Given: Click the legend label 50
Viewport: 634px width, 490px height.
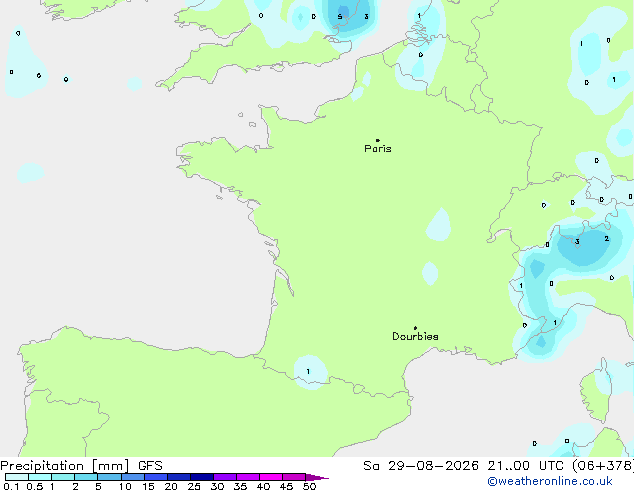Looking at the screenshot, I should point(310,486).
